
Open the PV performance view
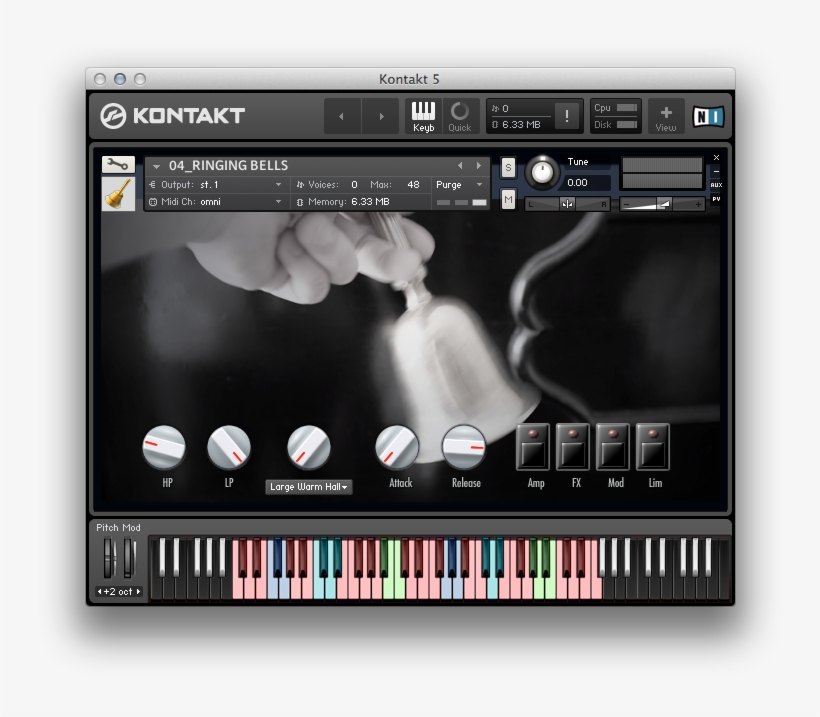[x=716, y=200]
